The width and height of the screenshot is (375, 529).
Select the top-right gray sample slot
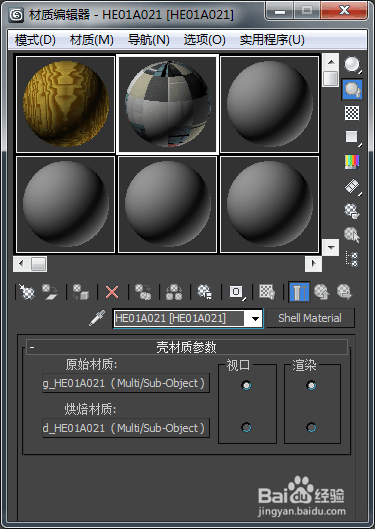tap(269, 104)
